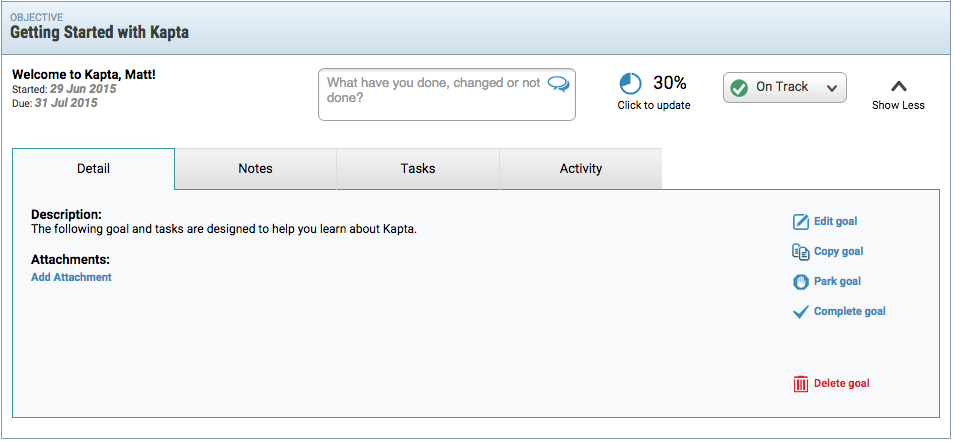
Task: Click the goal description sentence text
Action: pyautogui.click(x=224, y=230)
